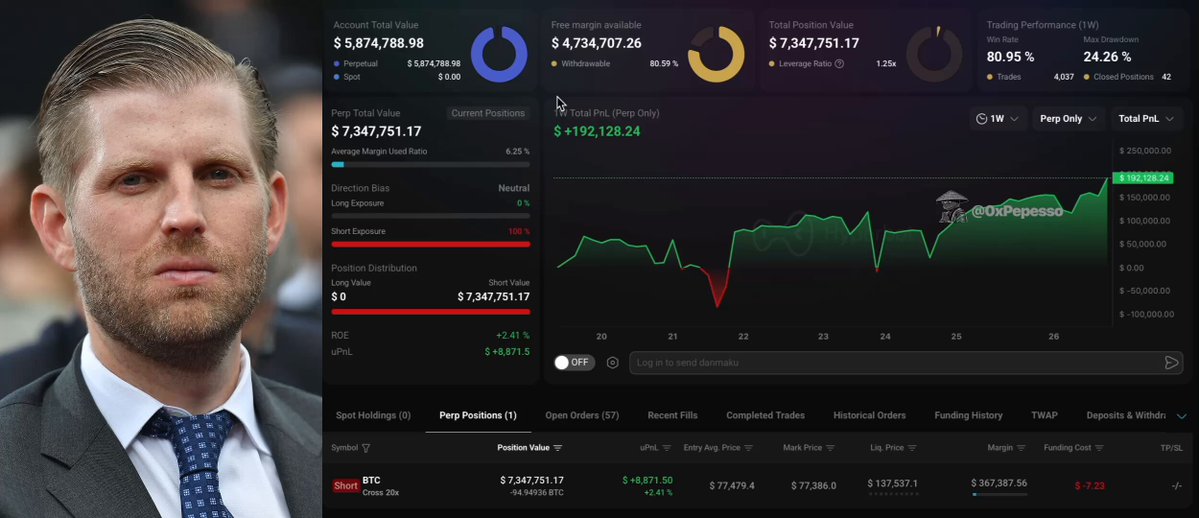
Task: Sort by Entry Avg. Price icon
Action: (749, 448)
